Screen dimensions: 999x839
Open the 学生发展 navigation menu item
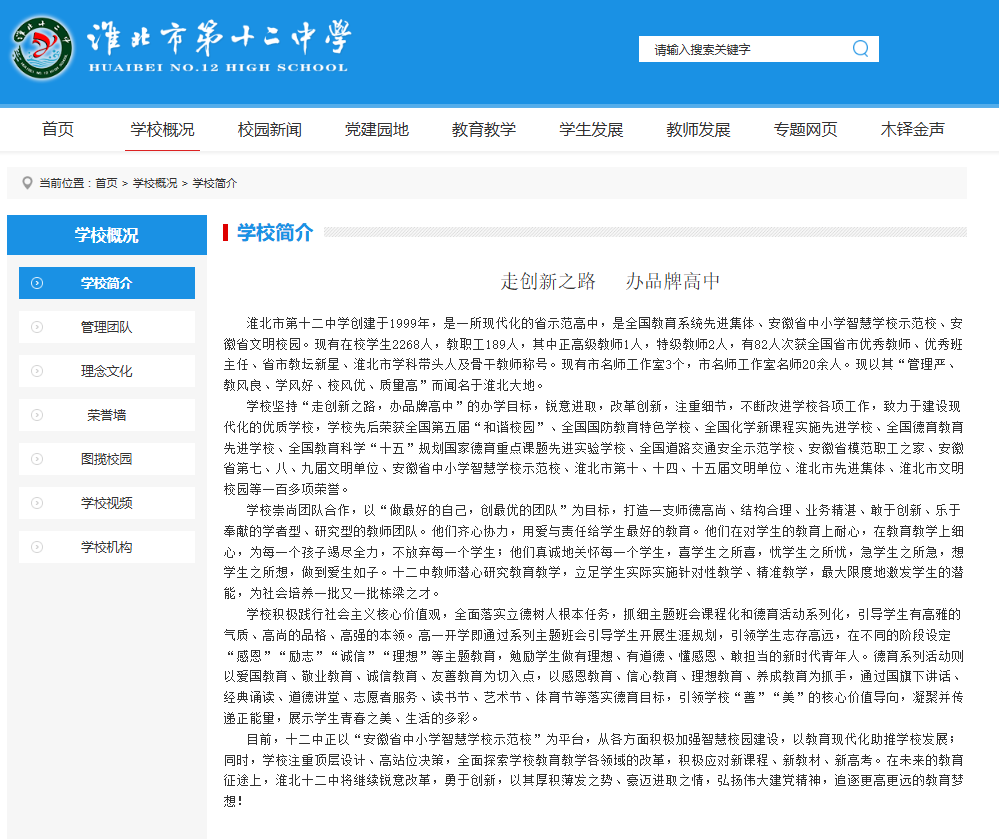[x=591, y=129]
